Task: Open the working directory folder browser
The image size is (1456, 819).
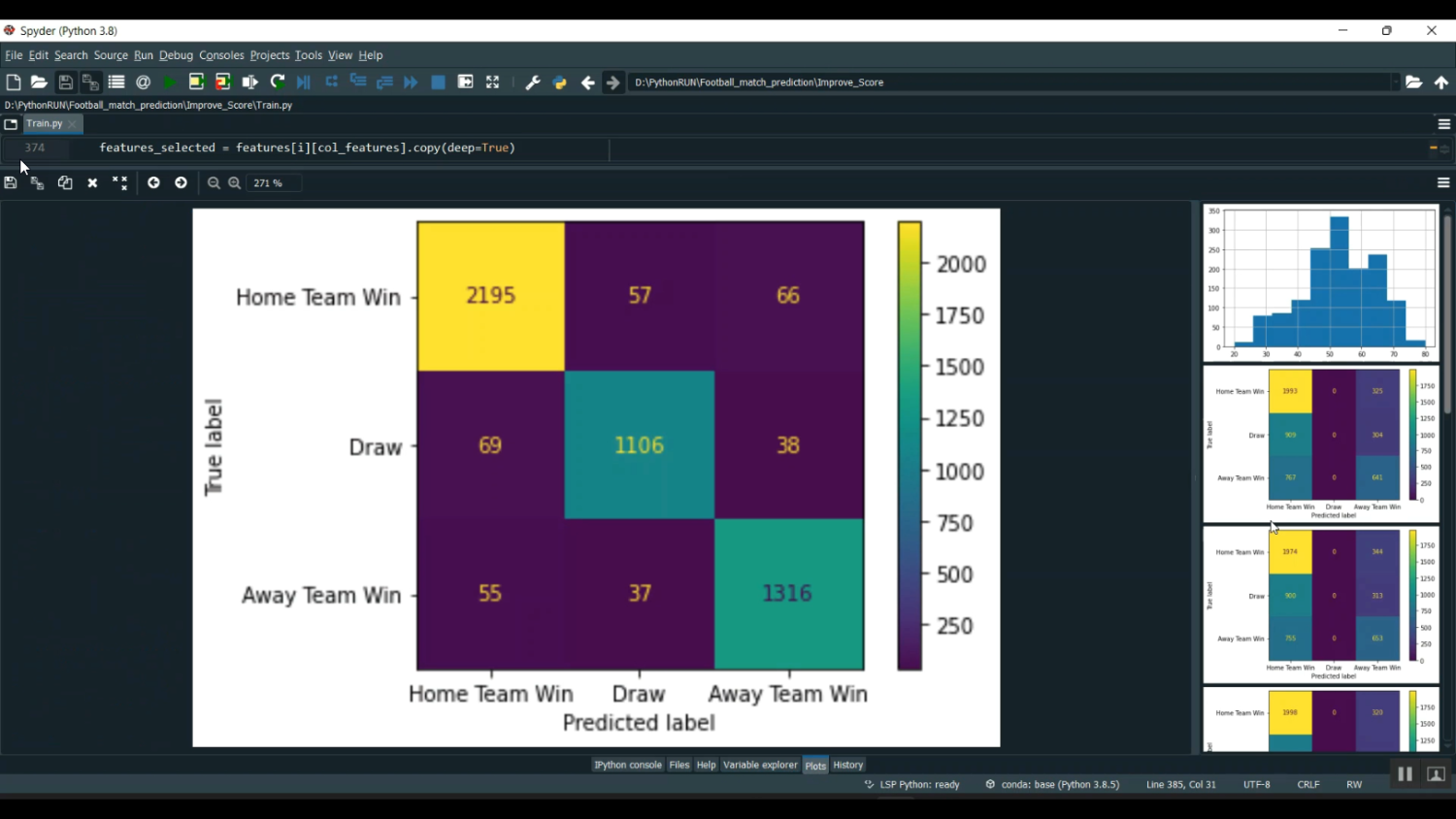Action: (x=1414, y=82)
